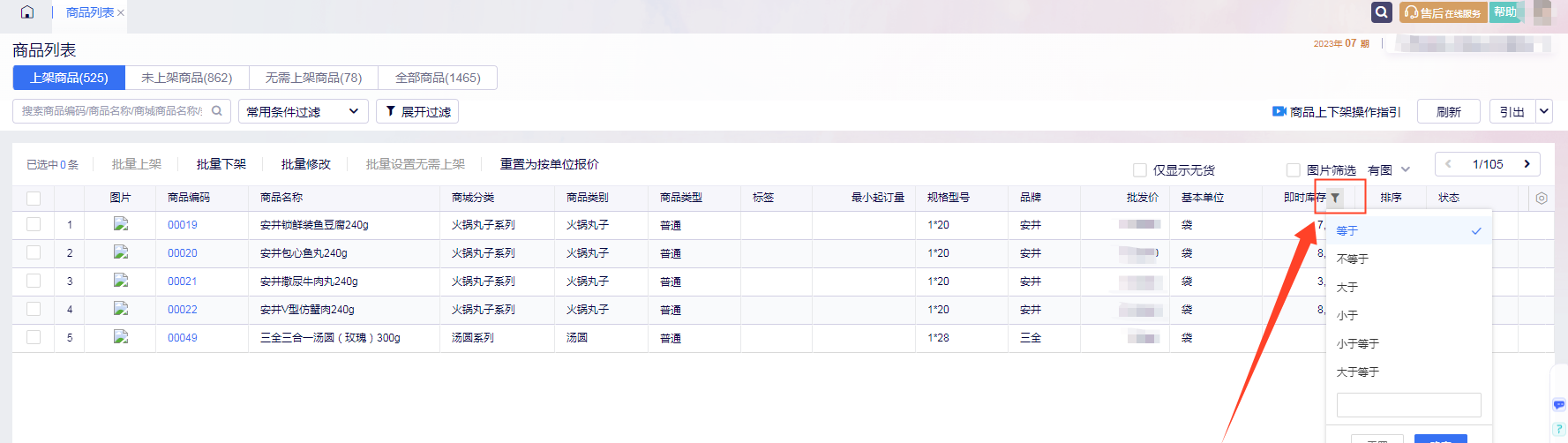Viewport: 1568px width, 443px height.
Task: Open column settings gear in table header
Action: pos(1542,198)
